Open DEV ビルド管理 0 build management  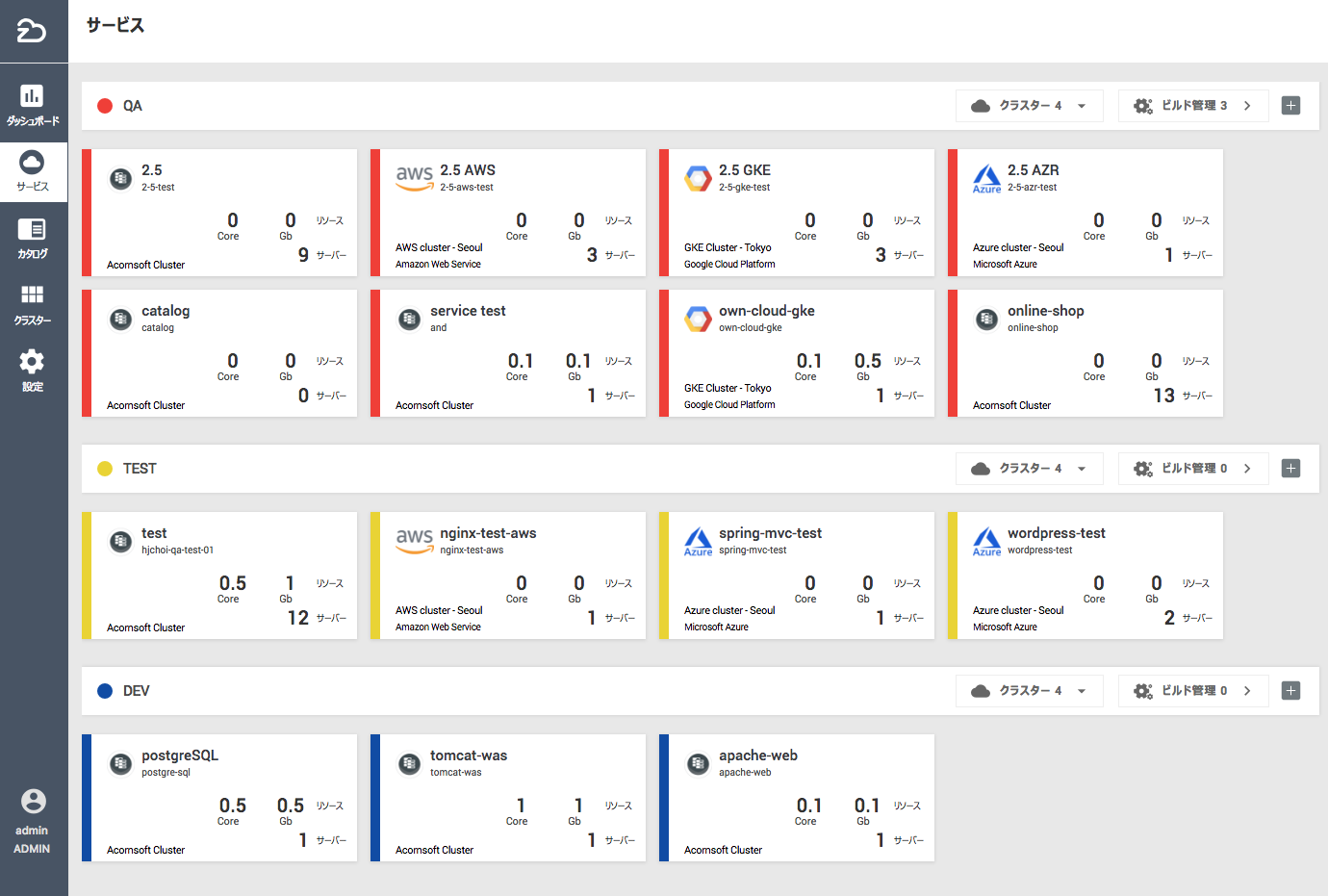pyautogui.click(x=1192, y=691)
